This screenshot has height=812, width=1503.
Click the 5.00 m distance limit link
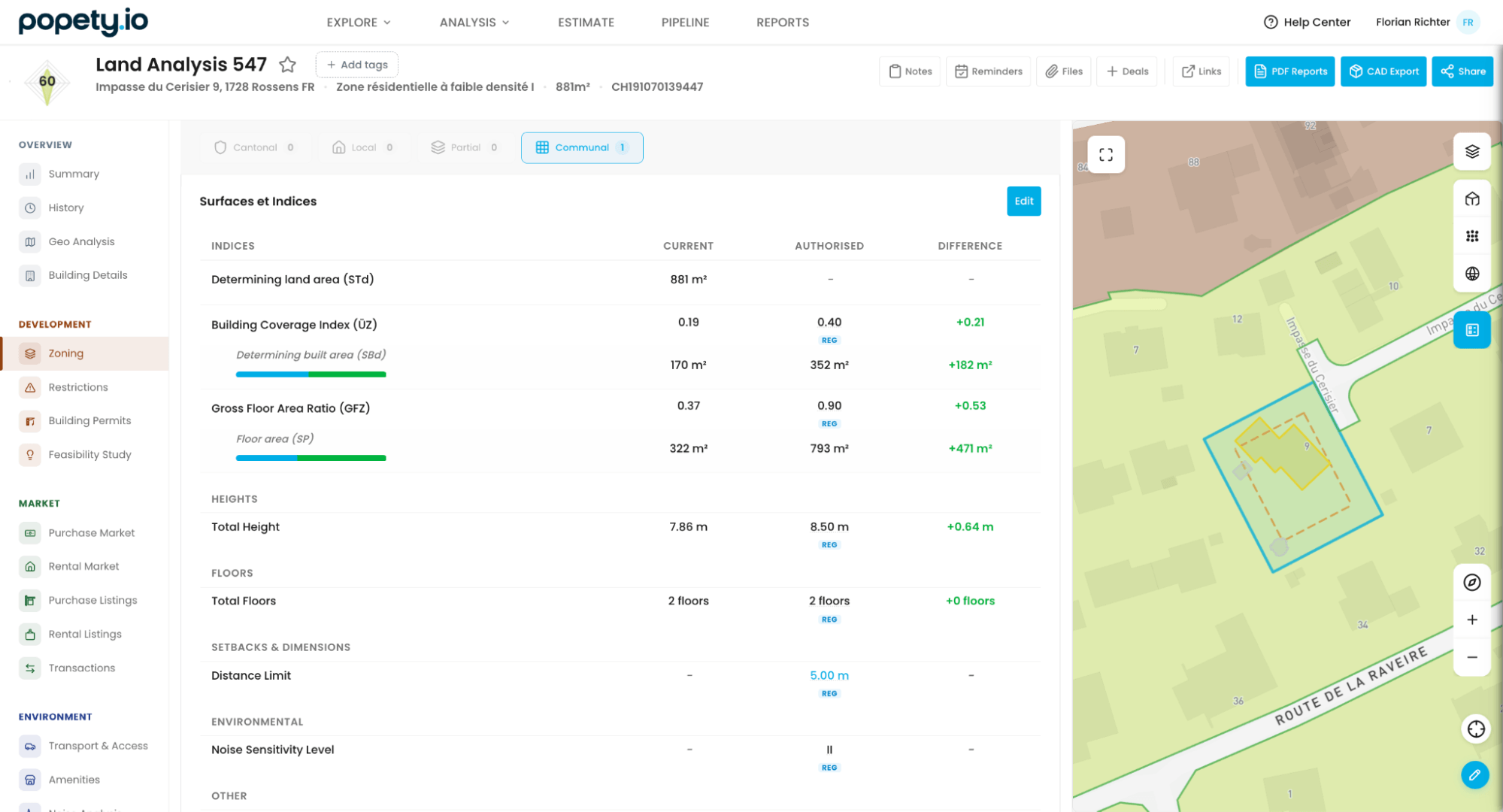[829, 676]
